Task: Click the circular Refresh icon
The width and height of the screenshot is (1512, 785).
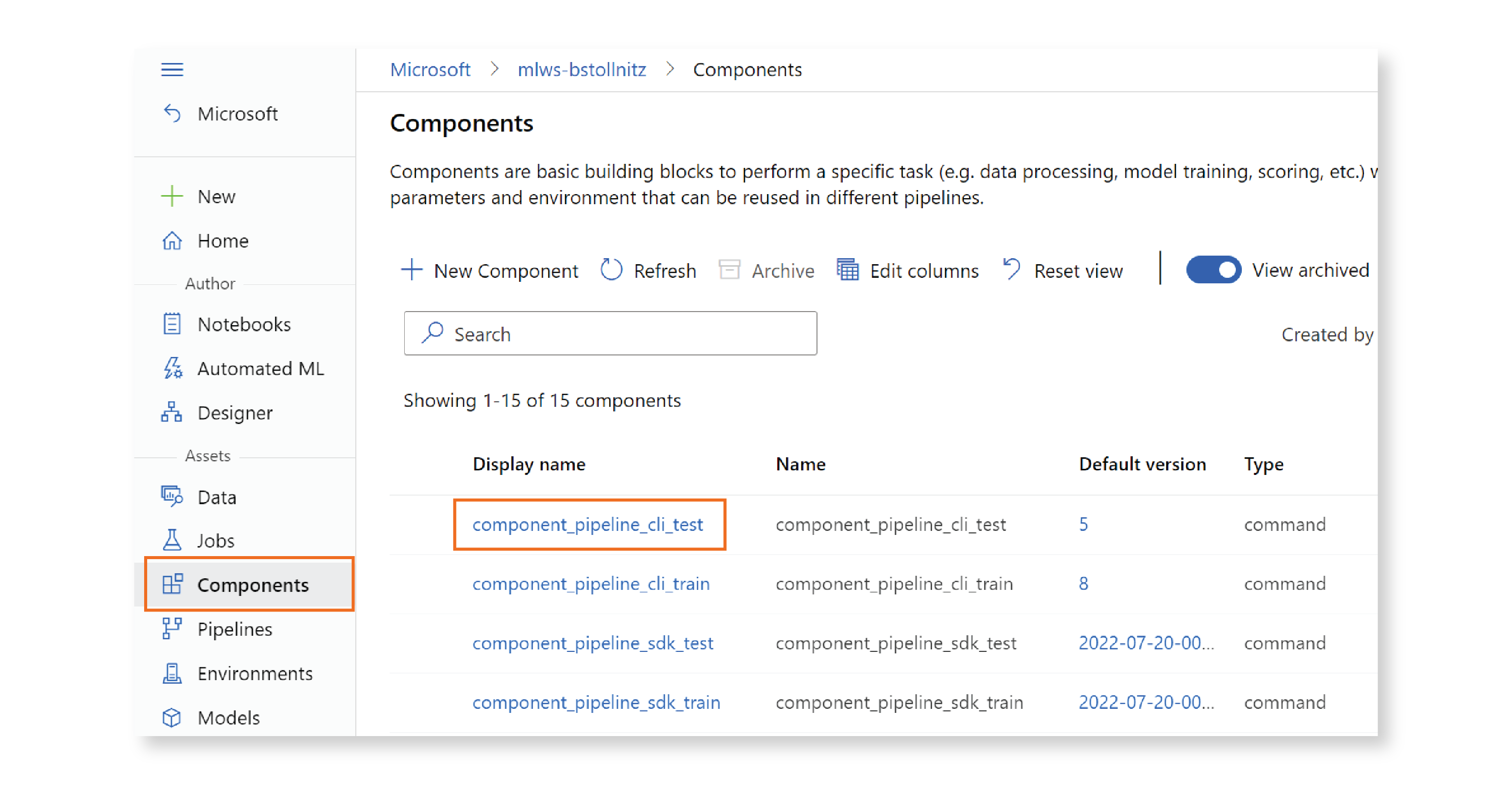Action: point(611,270)
